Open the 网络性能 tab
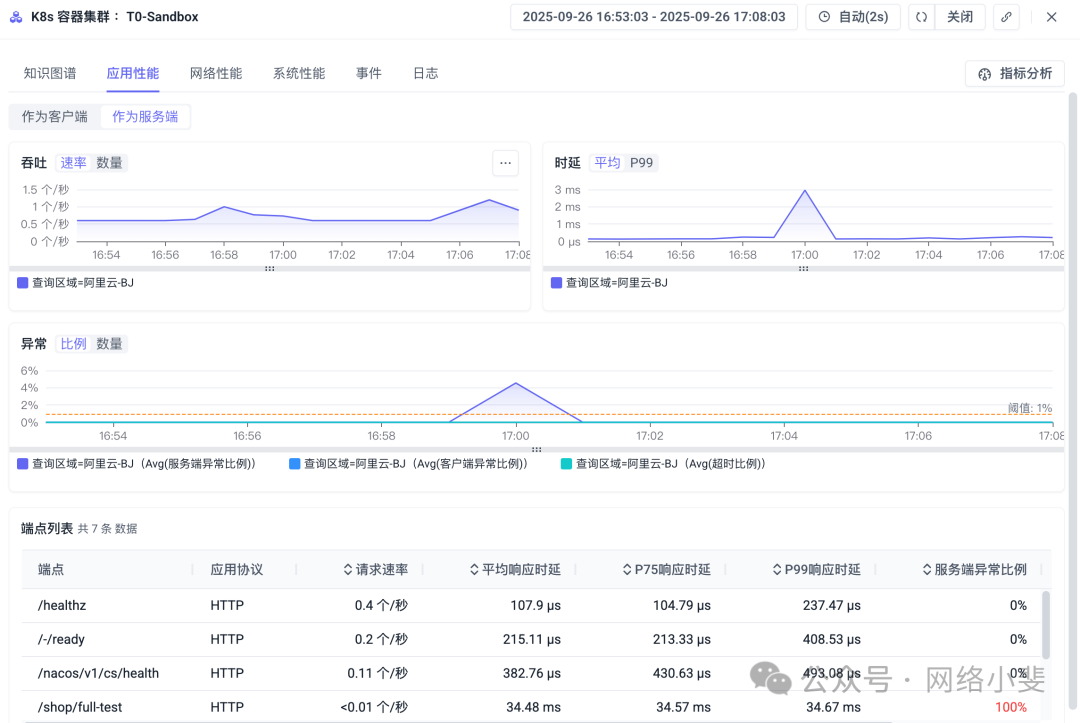Viewport: 1080px width, 723px height. (x=216, y=73)
